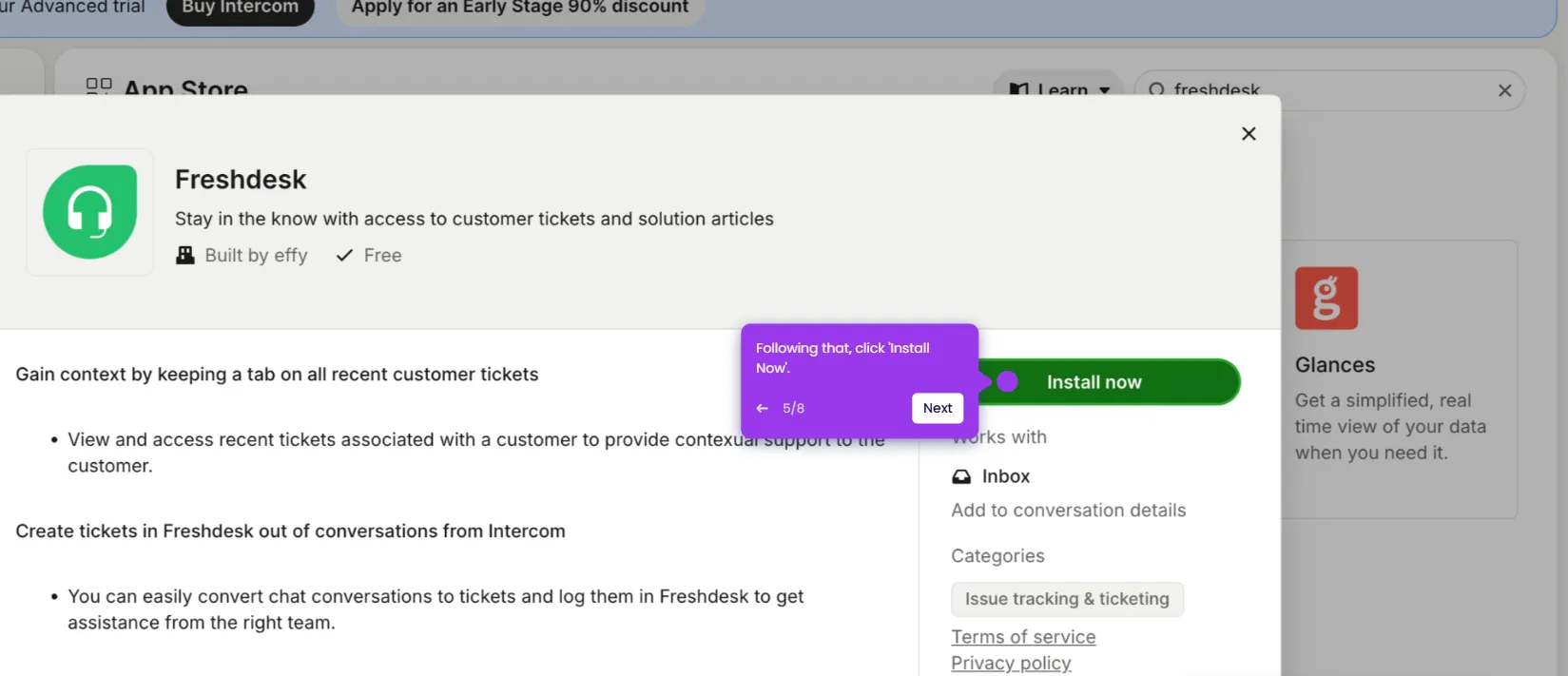Image resolution: width=1568 pixels, height=676 pixels.
Task: Click Buy Intercom button
Action: coord(241,10)
